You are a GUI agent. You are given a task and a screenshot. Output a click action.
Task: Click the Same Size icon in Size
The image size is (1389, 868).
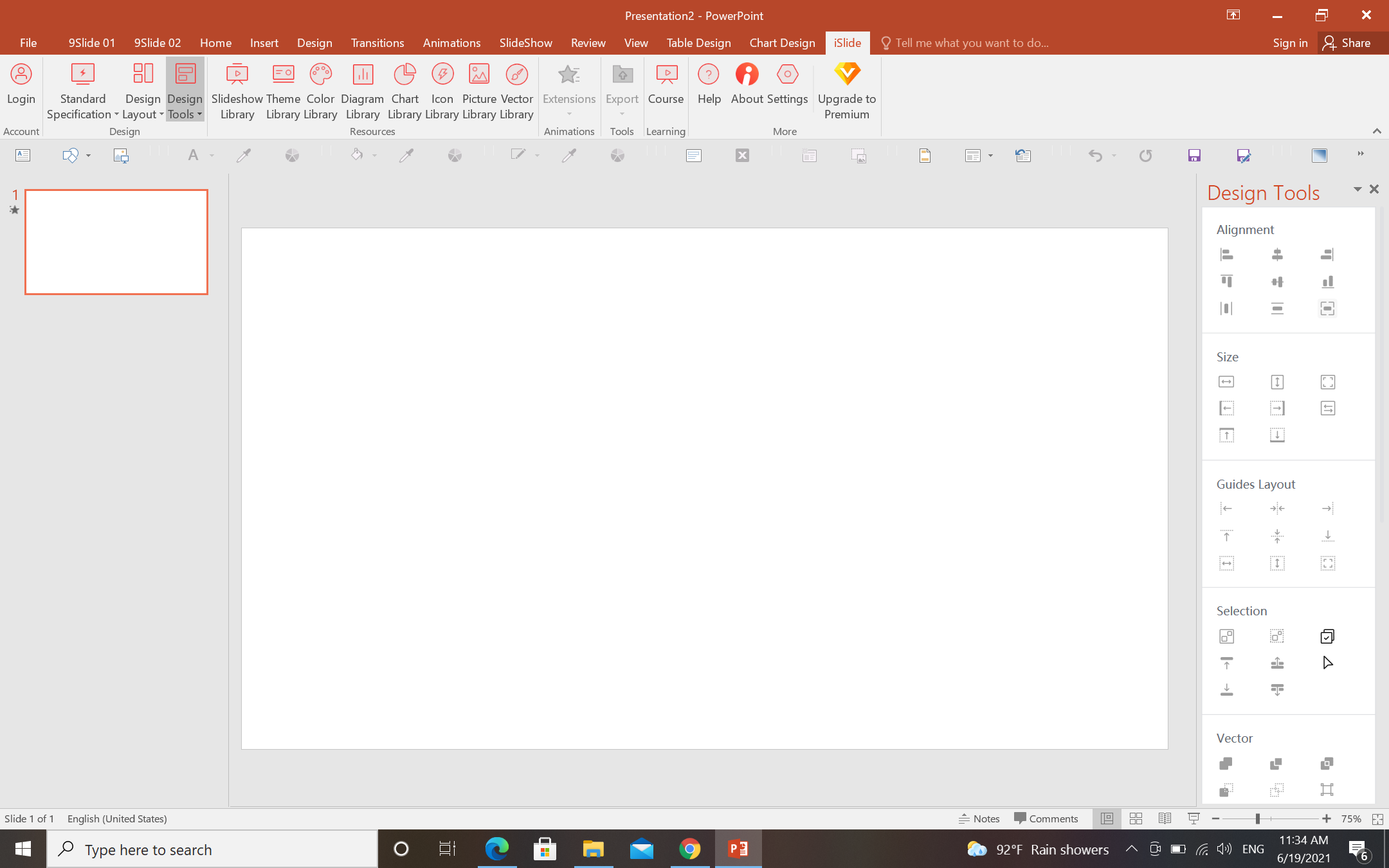1327,382
